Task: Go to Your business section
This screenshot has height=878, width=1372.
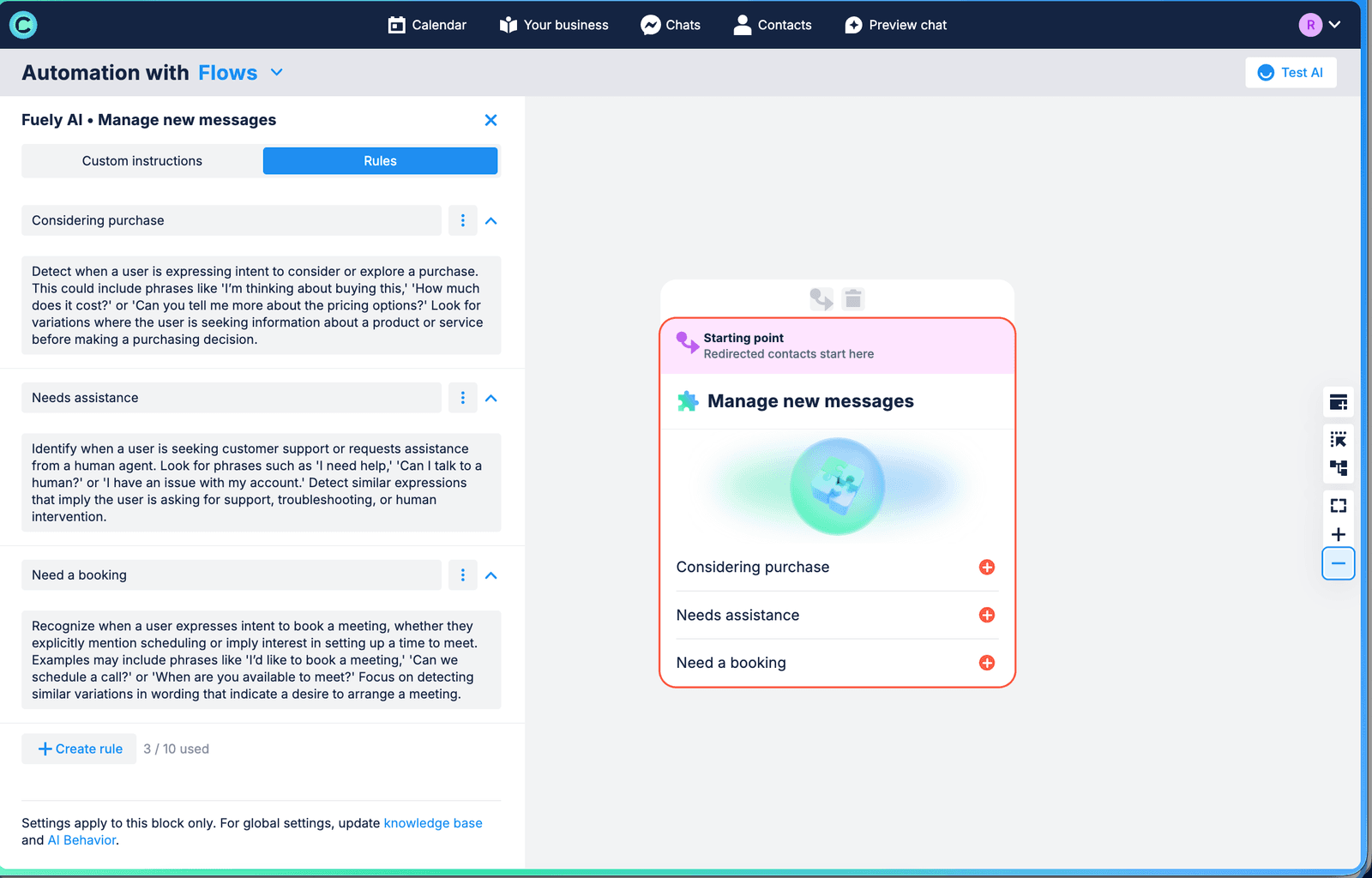Action: [x=554, y=25]
